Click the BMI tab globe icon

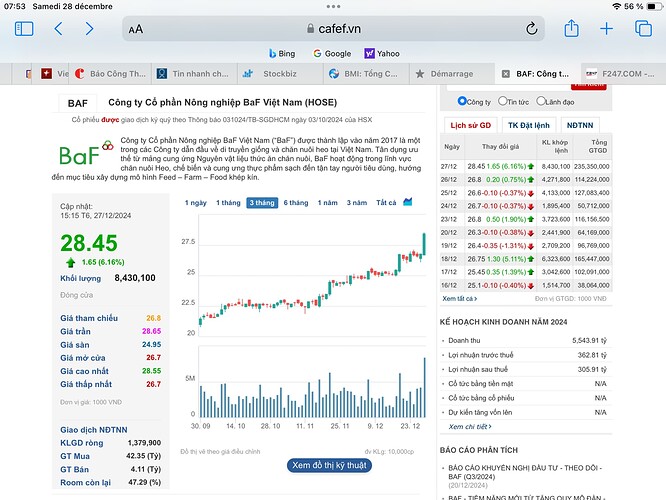point(334,74)
